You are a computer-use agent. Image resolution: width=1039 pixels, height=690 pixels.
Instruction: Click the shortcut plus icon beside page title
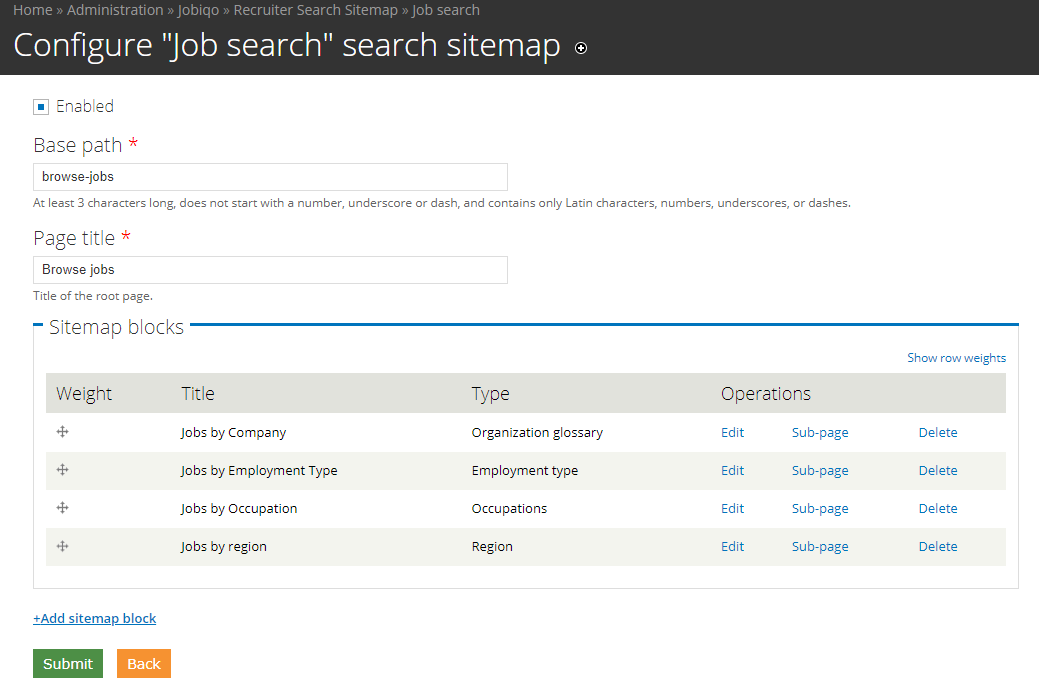coord(581,48)
